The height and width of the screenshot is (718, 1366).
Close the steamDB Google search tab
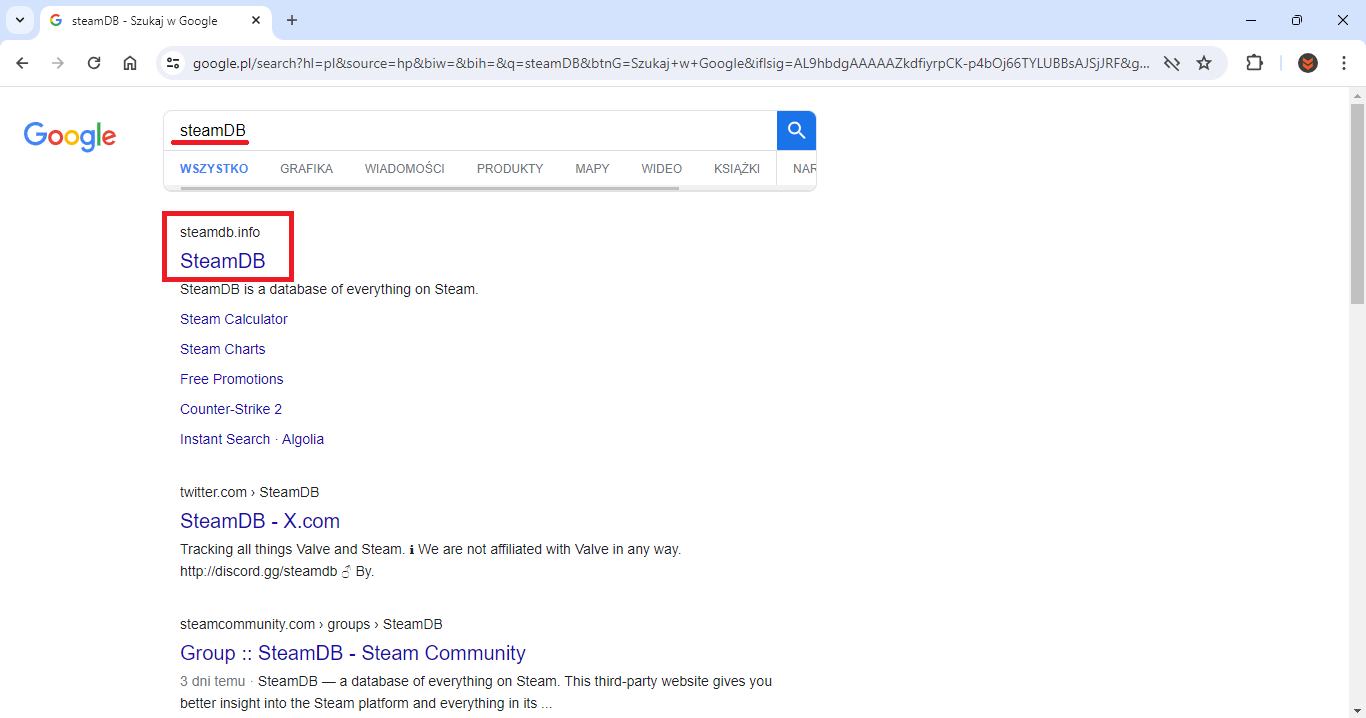(x=256, y=20)
